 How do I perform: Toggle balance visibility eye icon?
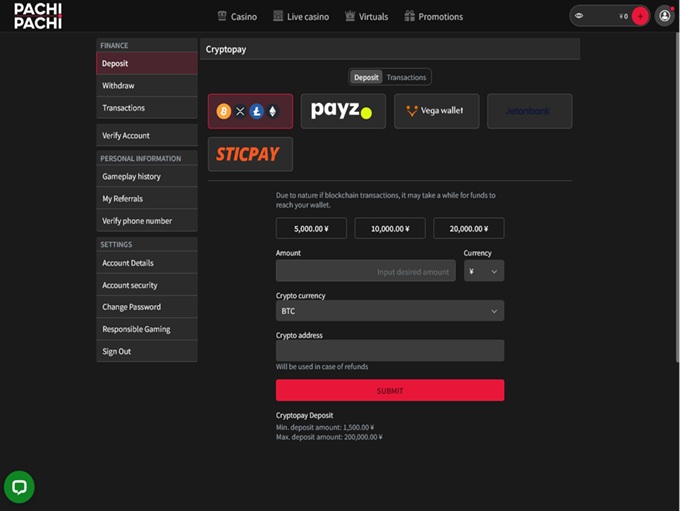(x=579, y=16)
